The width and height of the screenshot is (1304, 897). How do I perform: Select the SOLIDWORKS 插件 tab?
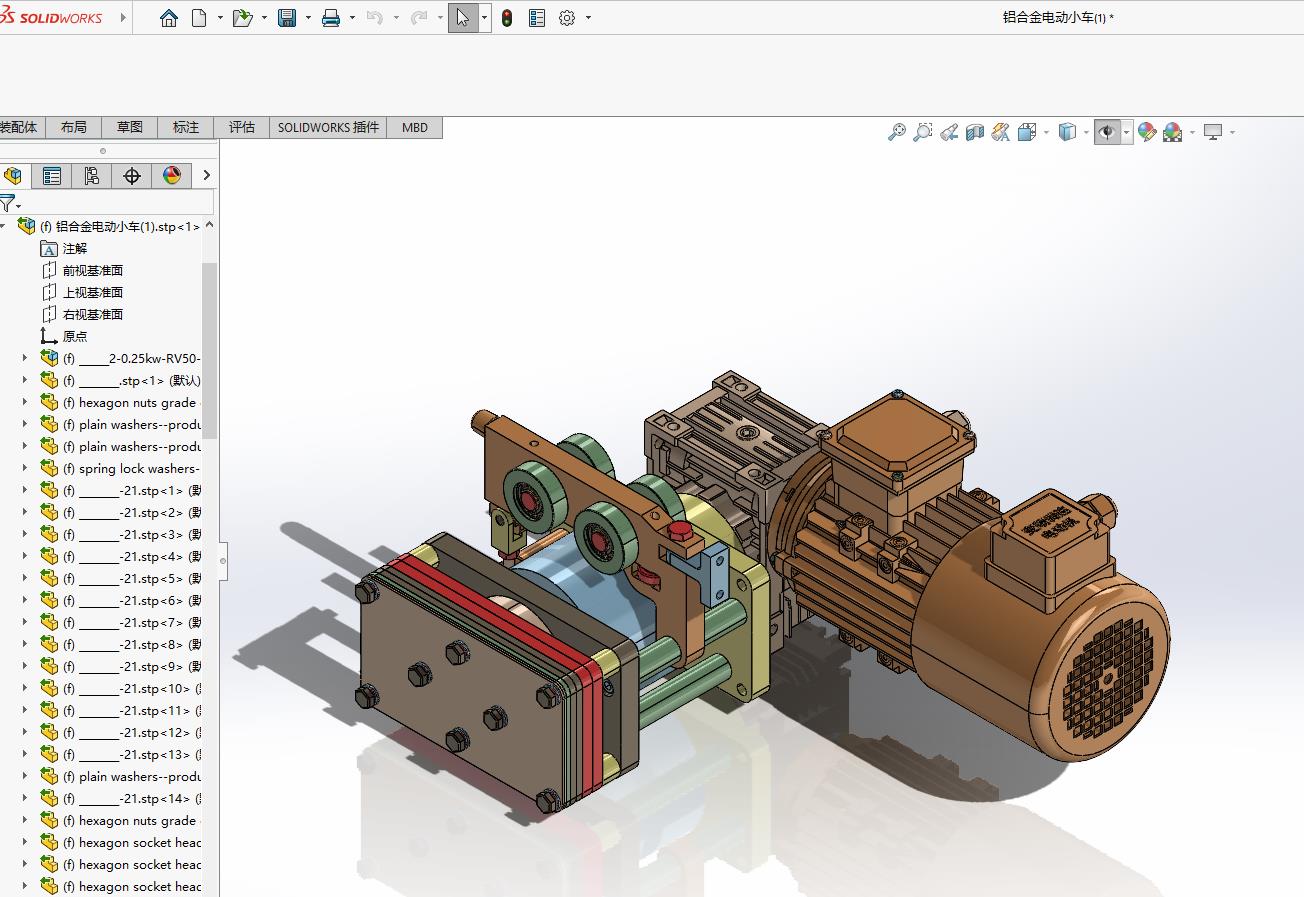tap(329, 127)
